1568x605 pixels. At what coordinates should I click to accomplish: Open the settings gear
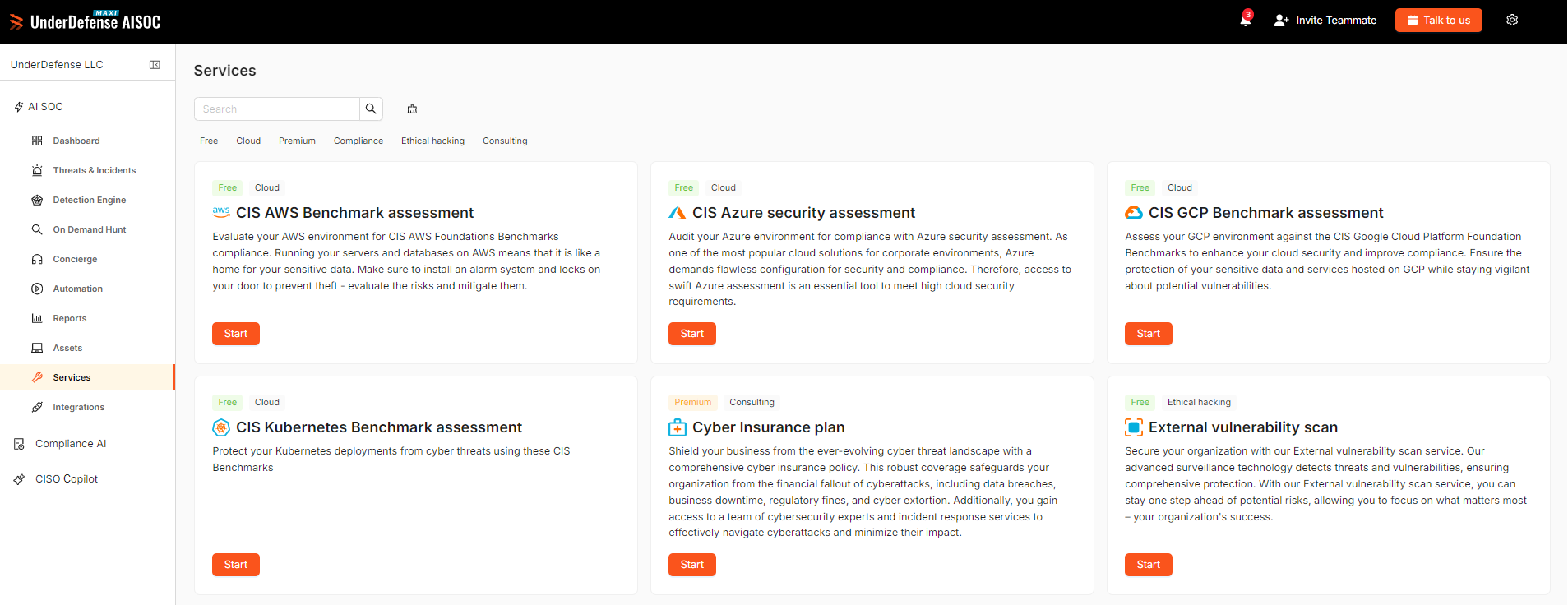coord(1512,20)
